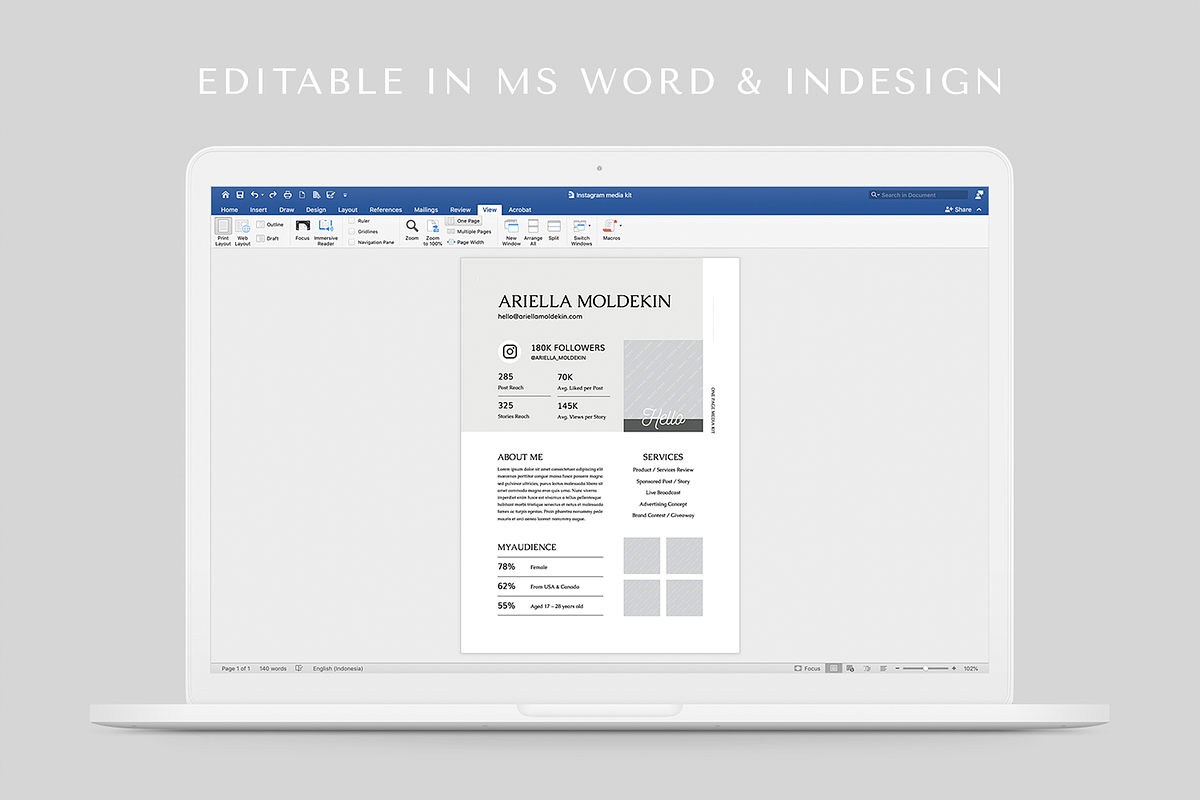
Task: Enable Focus mode in the ribbon
Action: [302, 231]
